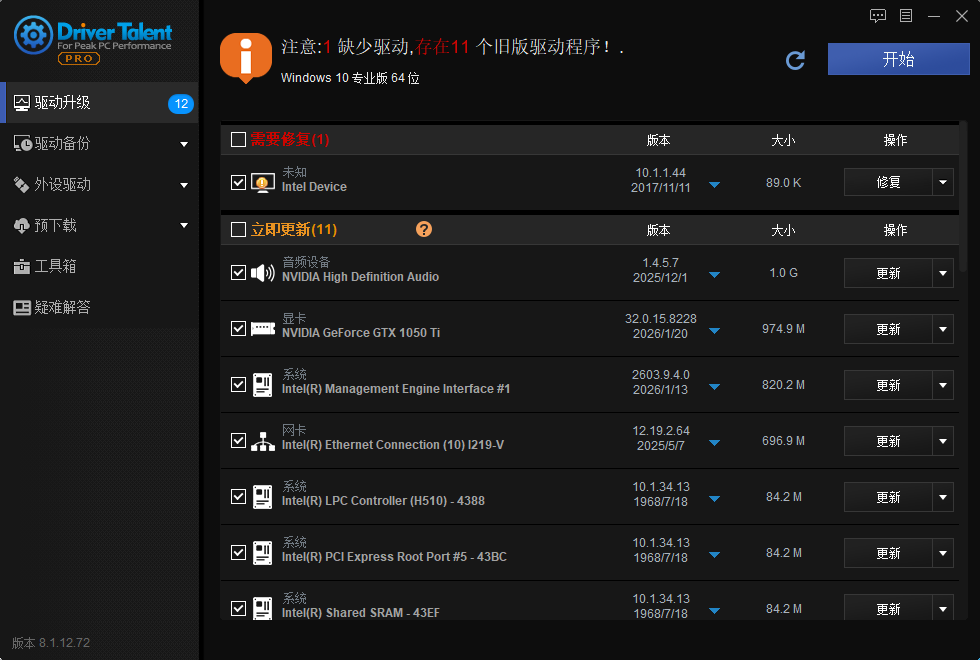
Task: Click the driver list vertical scrollbar
Action: pyautogui.click(x=963, y=196)
